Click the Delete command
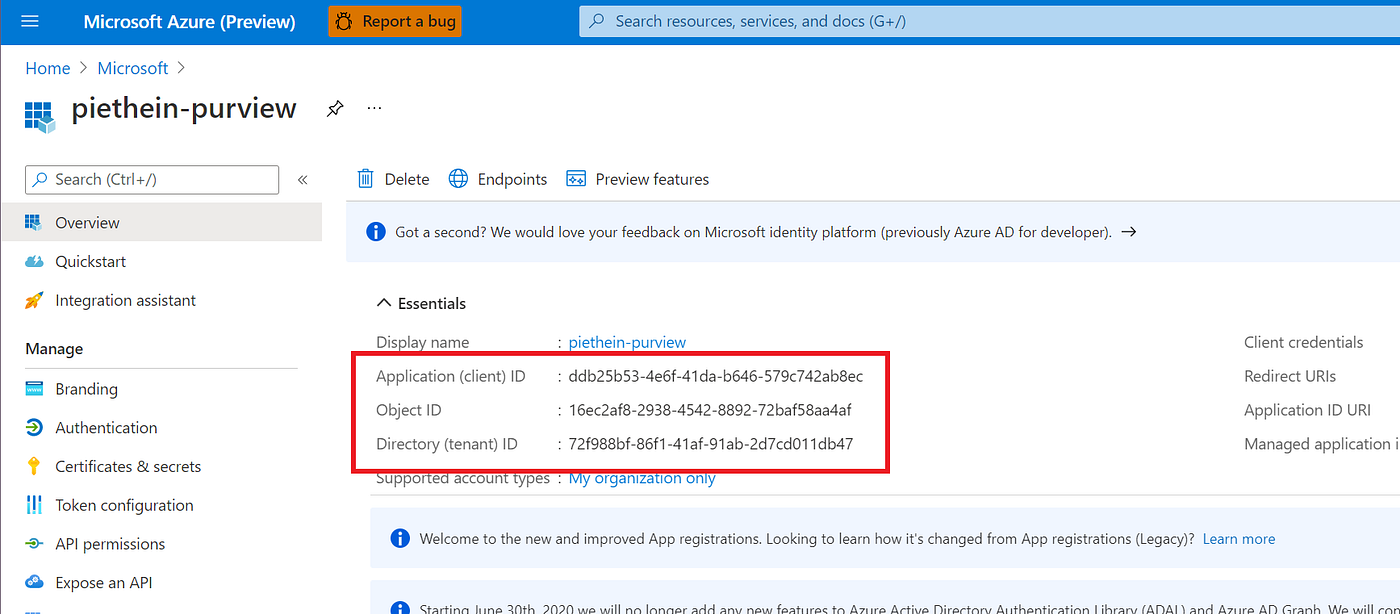 (x=393, y=179)
